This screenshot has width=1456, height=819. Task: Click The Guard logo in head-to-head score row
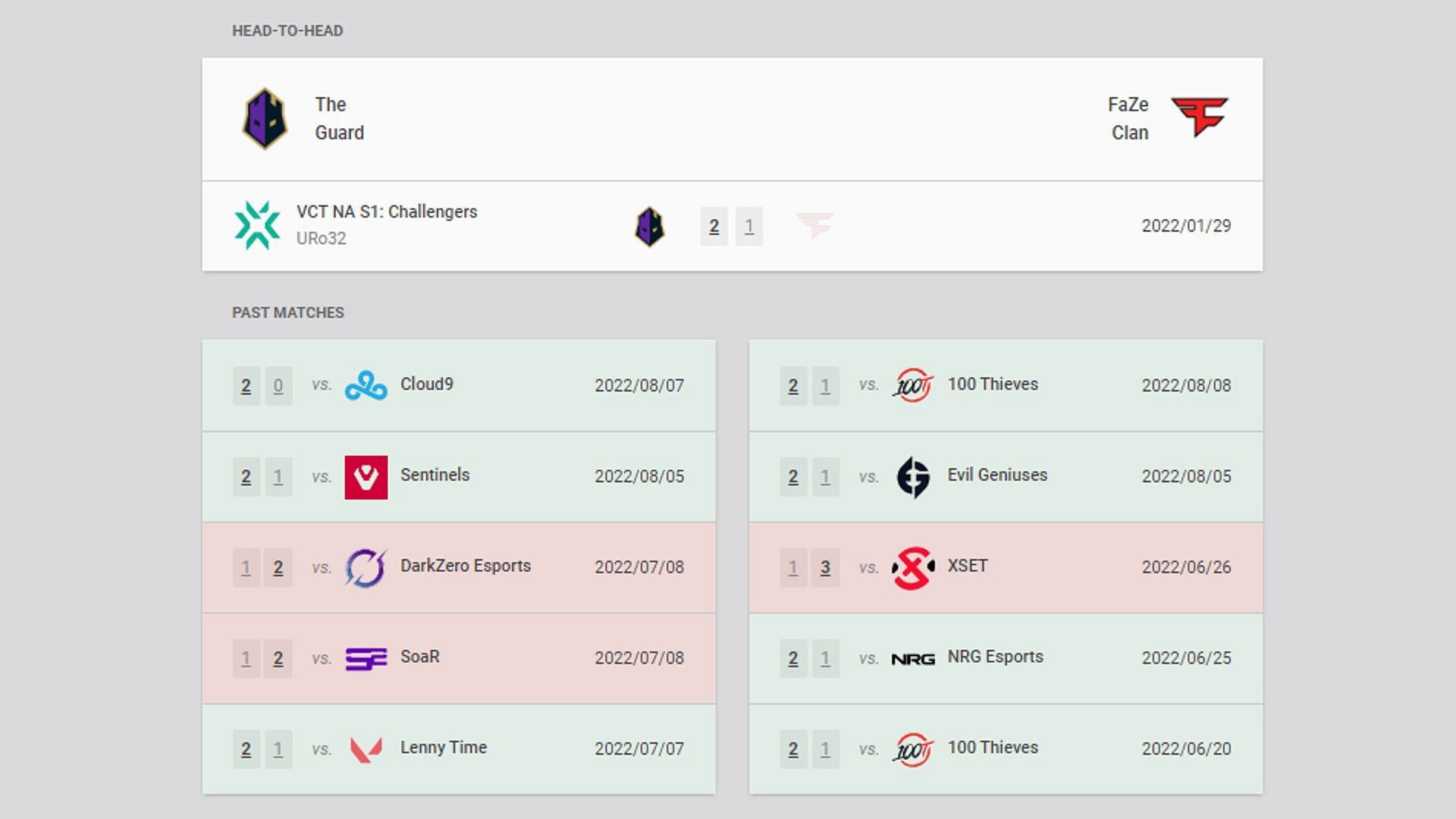tap(650, 226)
